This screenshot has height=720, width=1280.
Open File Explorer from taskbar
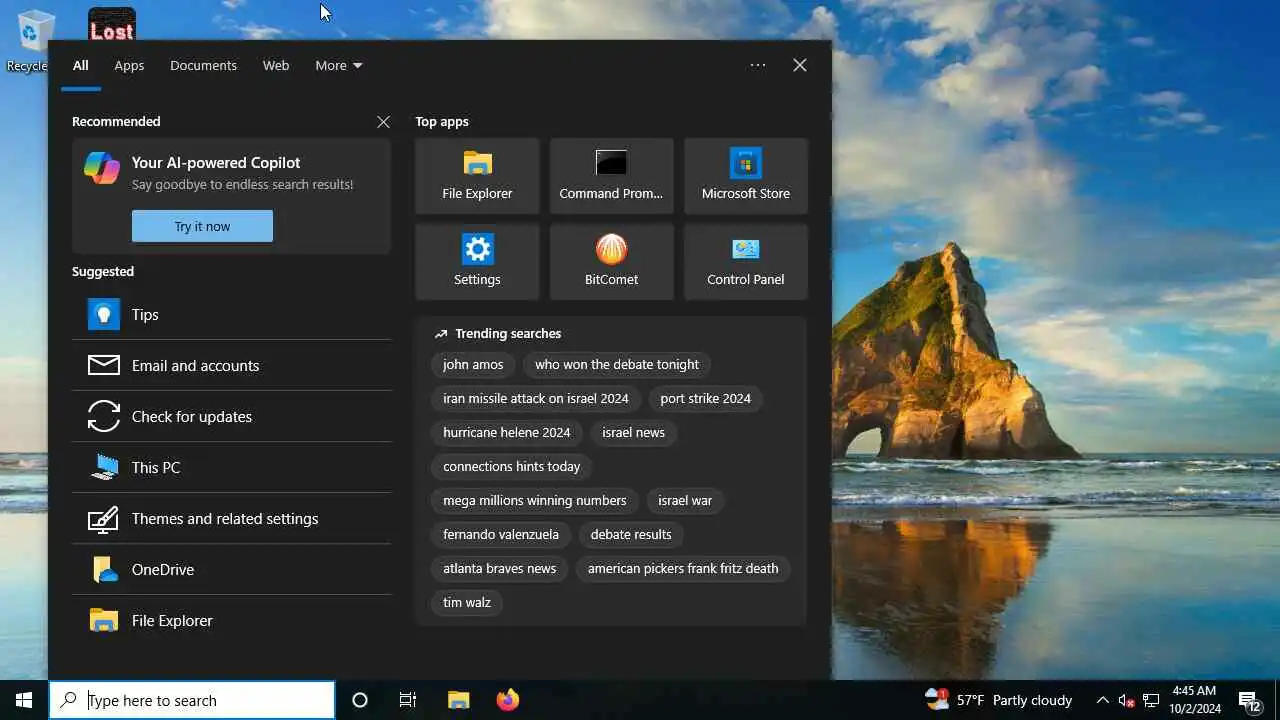point(458,700)
